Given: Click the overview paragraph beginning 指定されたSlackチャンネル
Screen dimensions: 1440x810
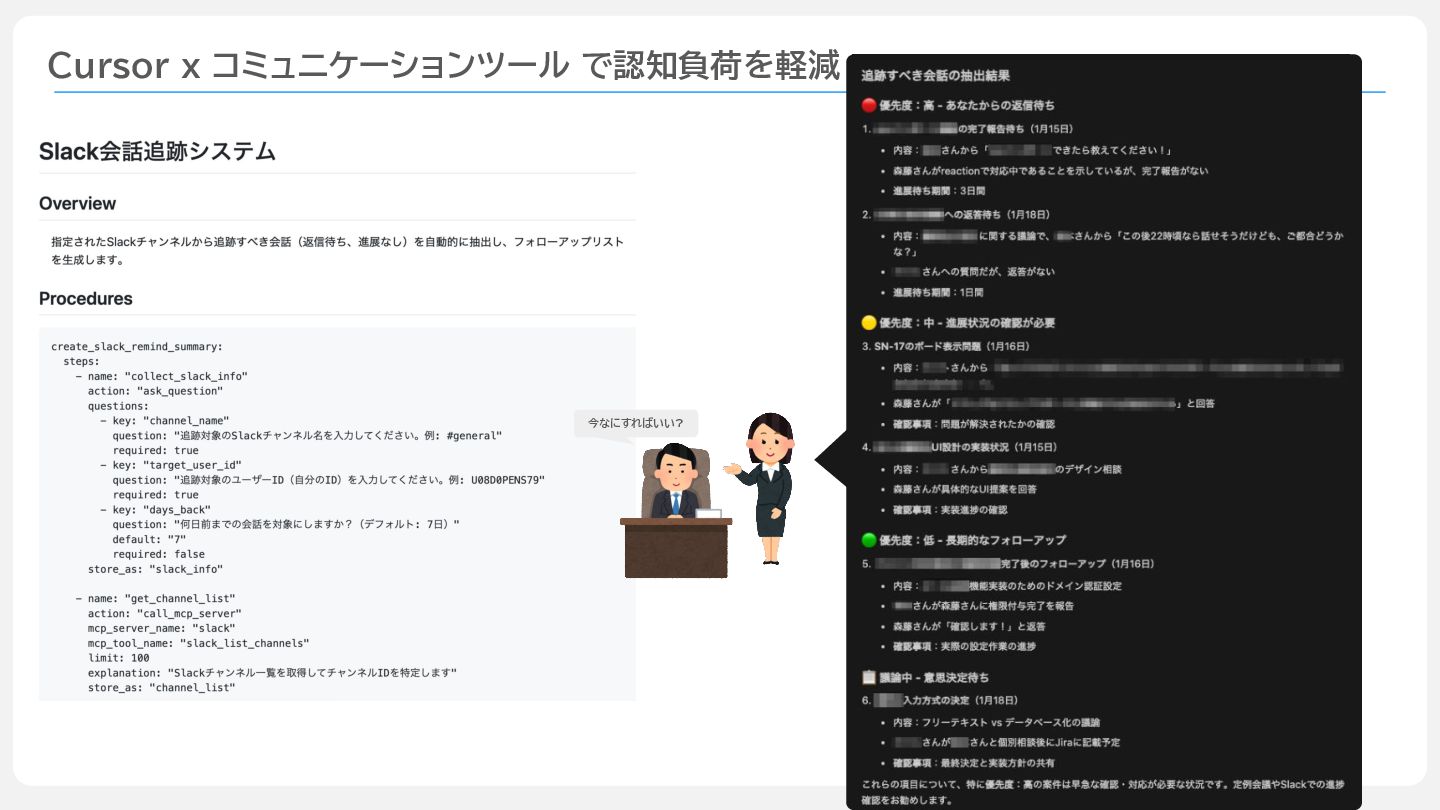Looking at the screenshot, I should pyautogui.click(x=337, y=251).
